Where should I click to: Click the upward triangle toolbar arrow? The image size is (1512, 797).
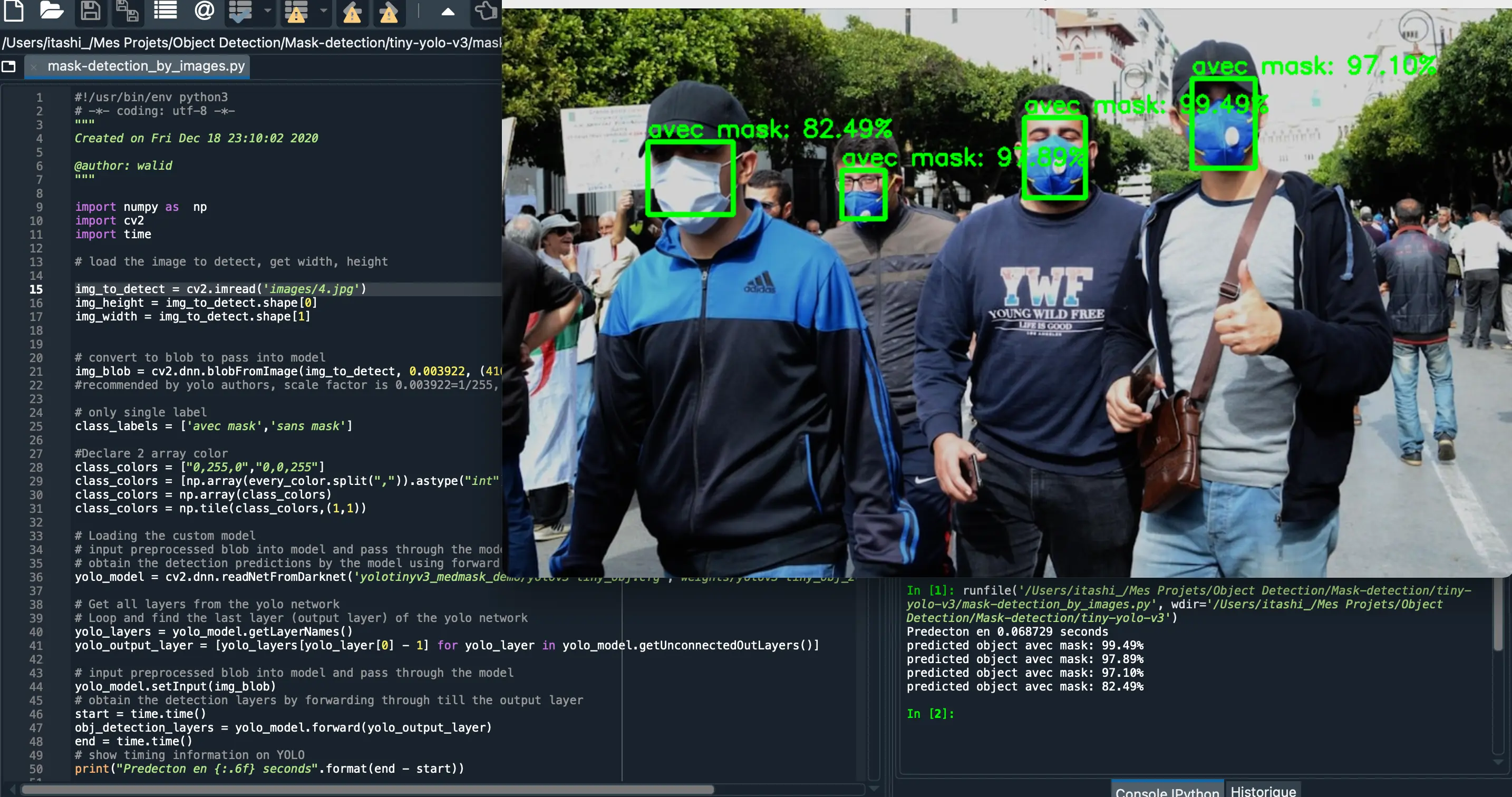point(448,11)
